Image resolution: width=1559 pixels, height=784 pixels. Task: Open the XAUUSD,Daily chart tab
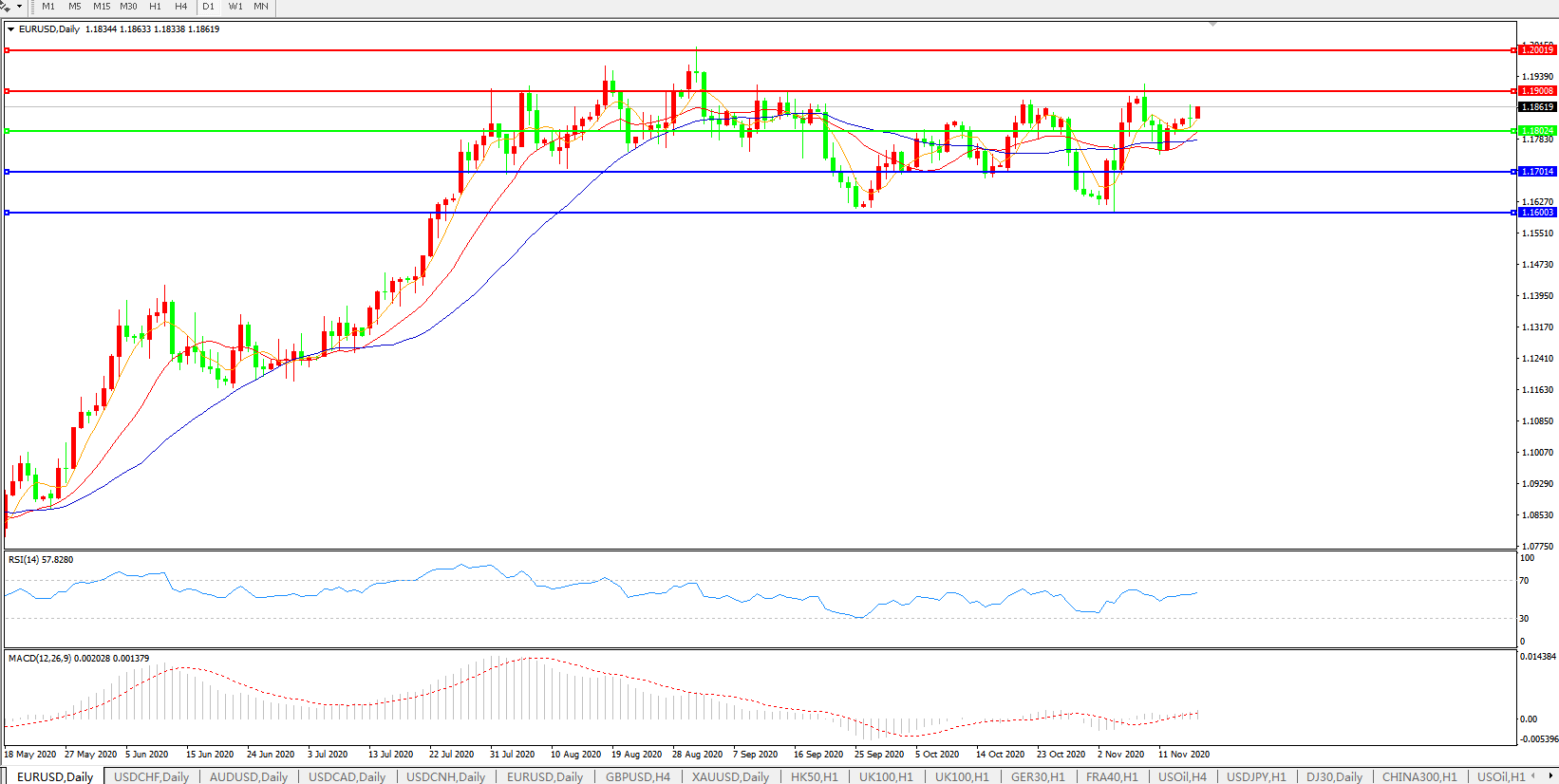729,776
